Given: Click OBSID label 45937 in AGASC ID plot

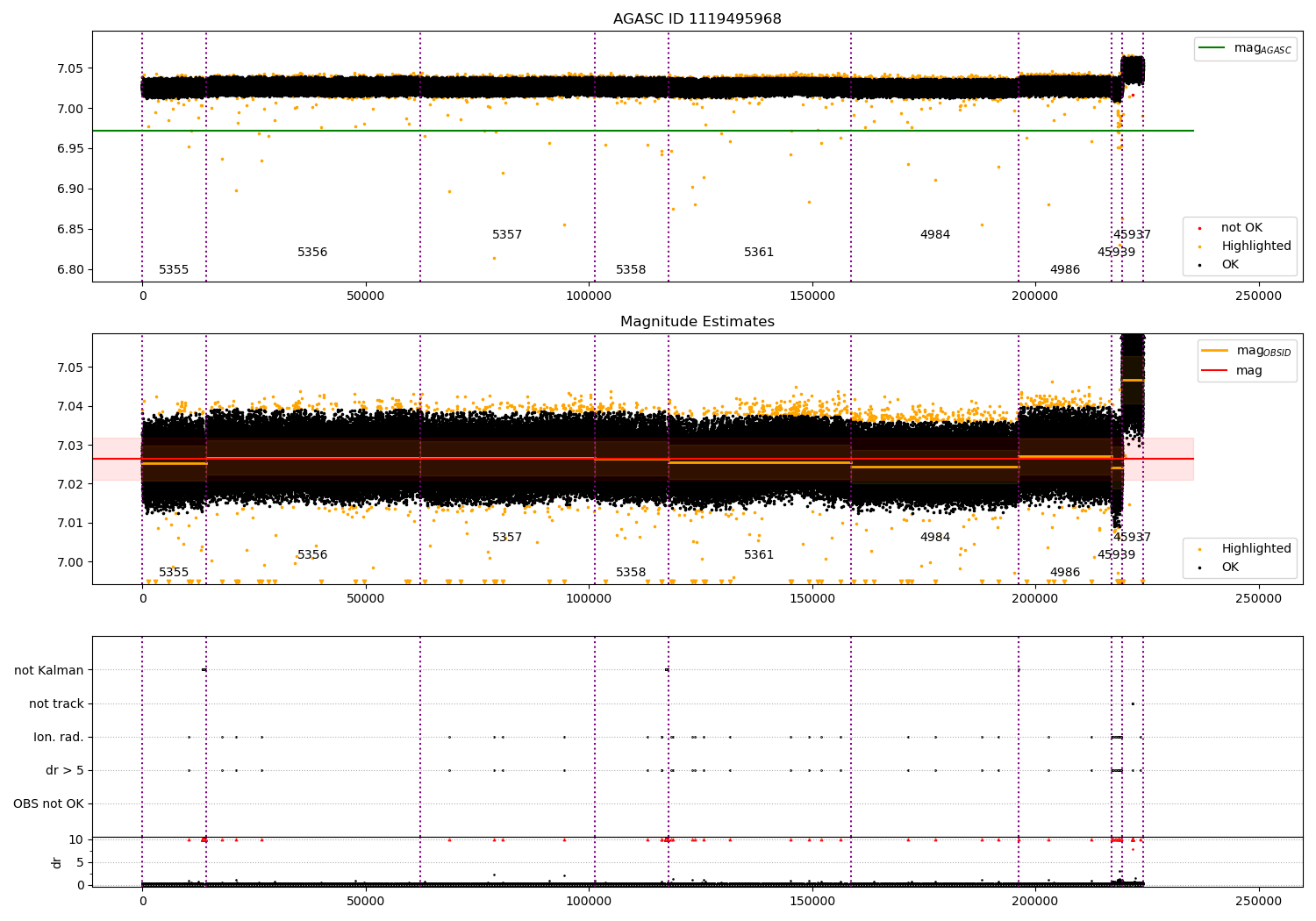Looking at the screenshot, I should (1132, 235).
